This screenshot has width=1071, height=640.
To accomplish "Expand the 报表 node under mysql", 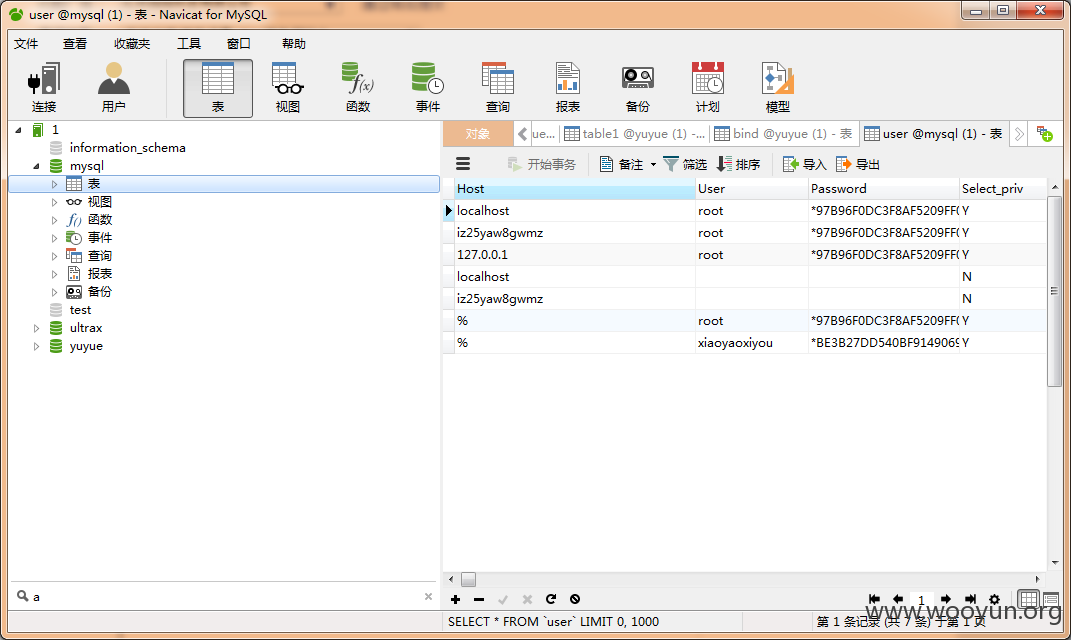I will (x=54, y=274).
